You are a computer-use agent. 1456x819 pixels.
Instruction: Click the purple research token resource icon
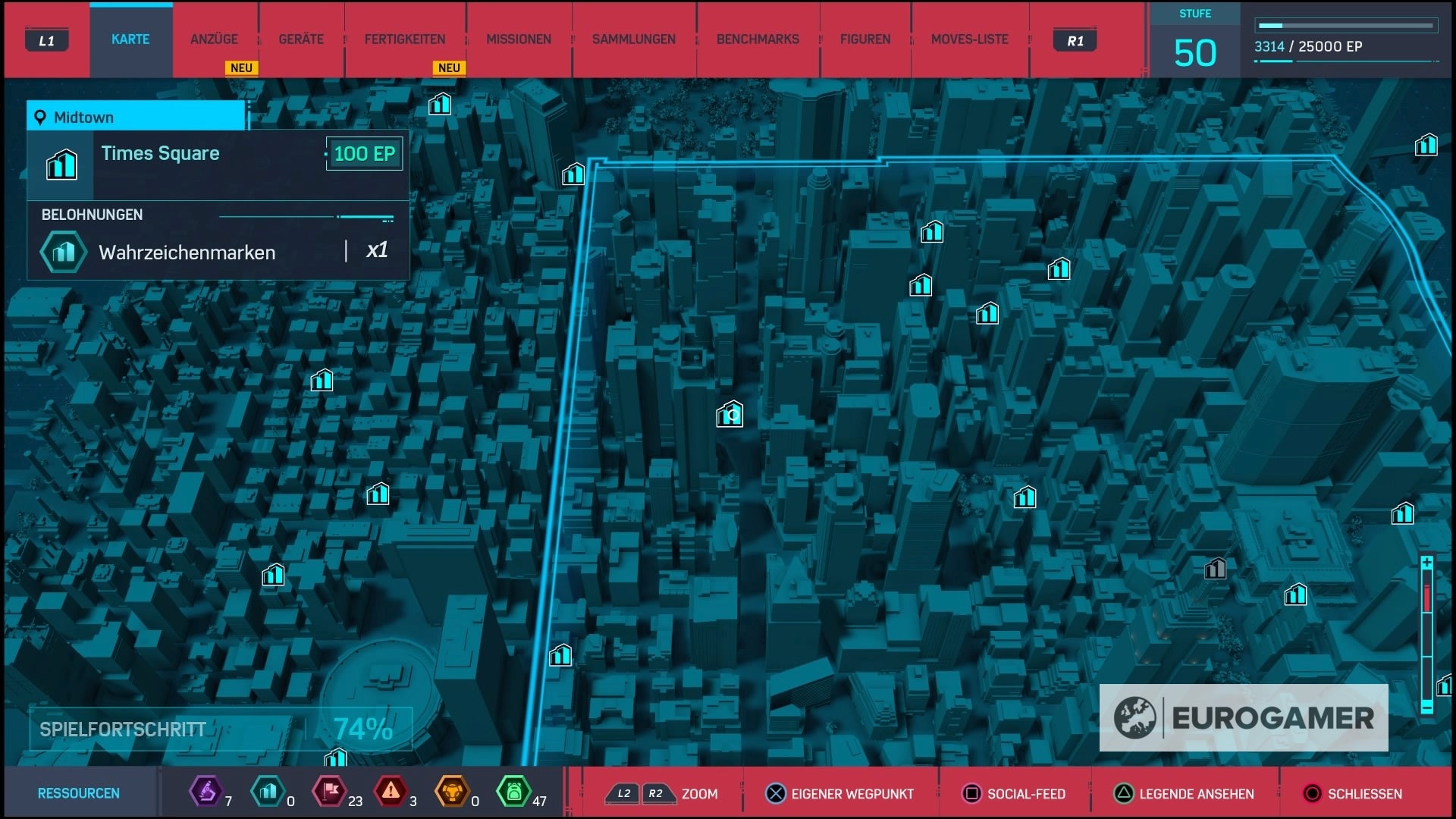pyautogui.click(x=206, y=792)
